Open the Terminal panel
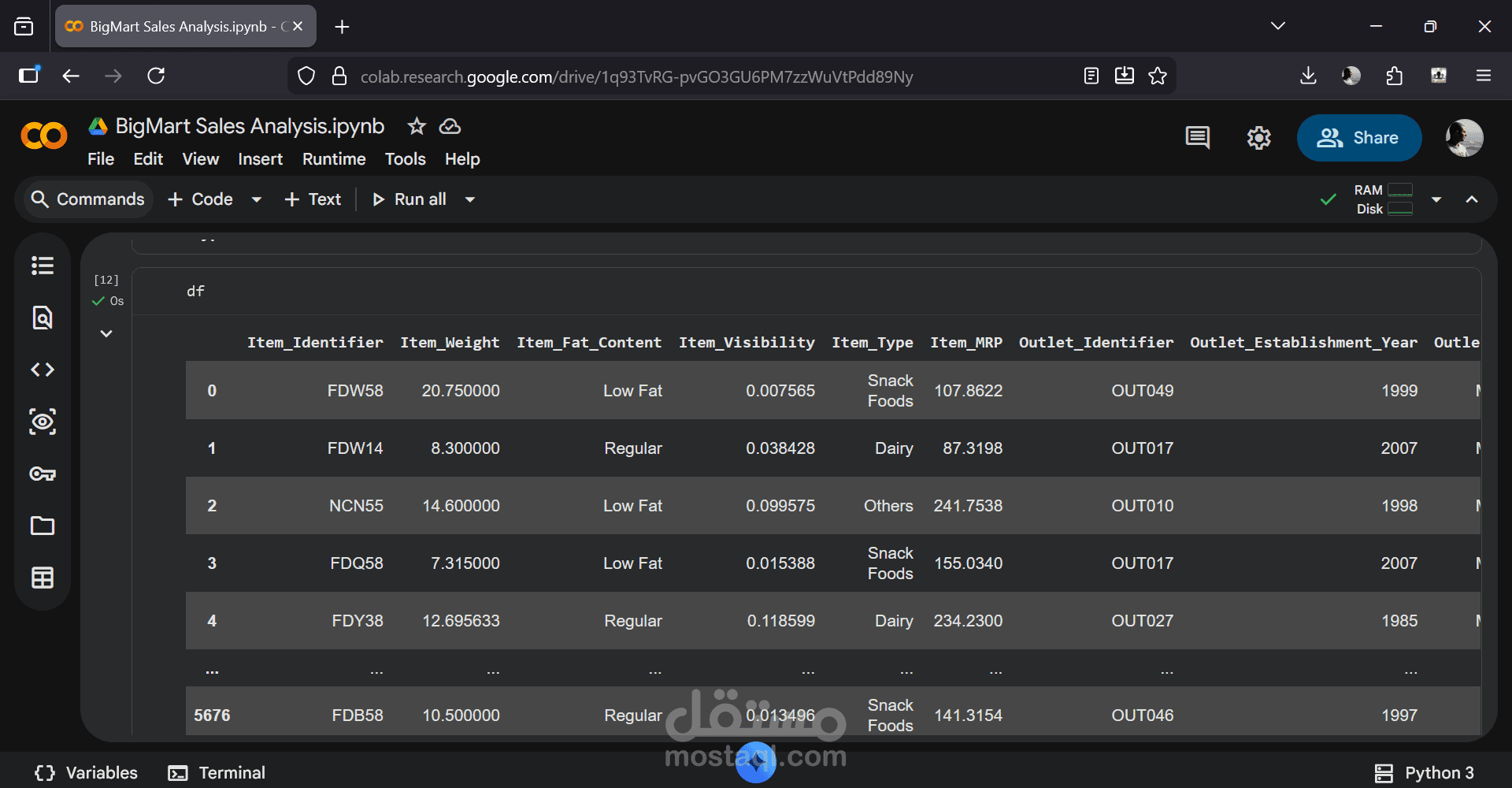This screenshot has width=1512, height=788. pos(217,773)
